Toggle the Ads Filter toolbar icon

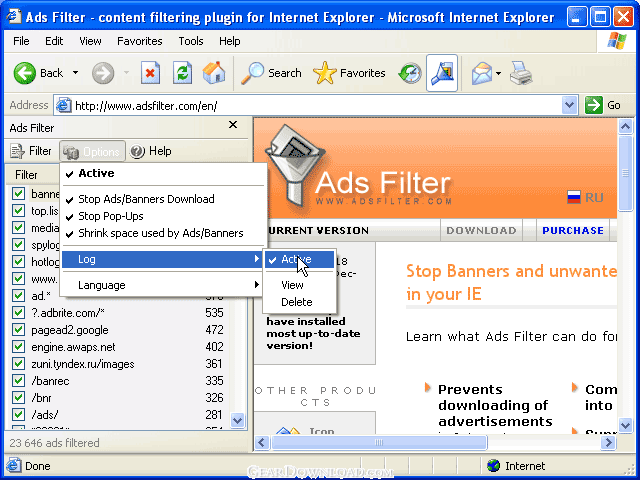[441, 73]
